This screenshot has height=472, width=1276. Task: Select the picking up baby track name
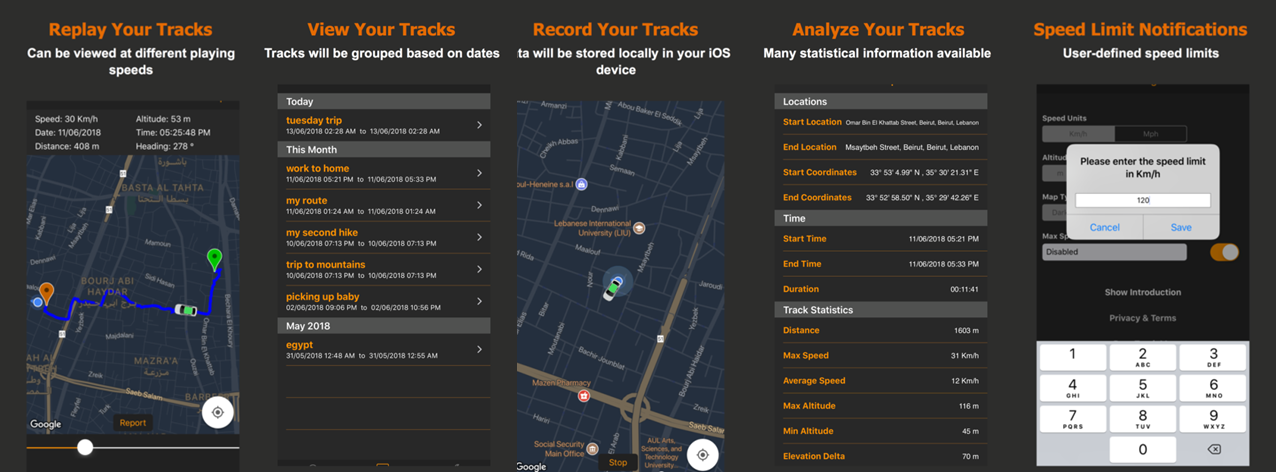tap(323, 296)
